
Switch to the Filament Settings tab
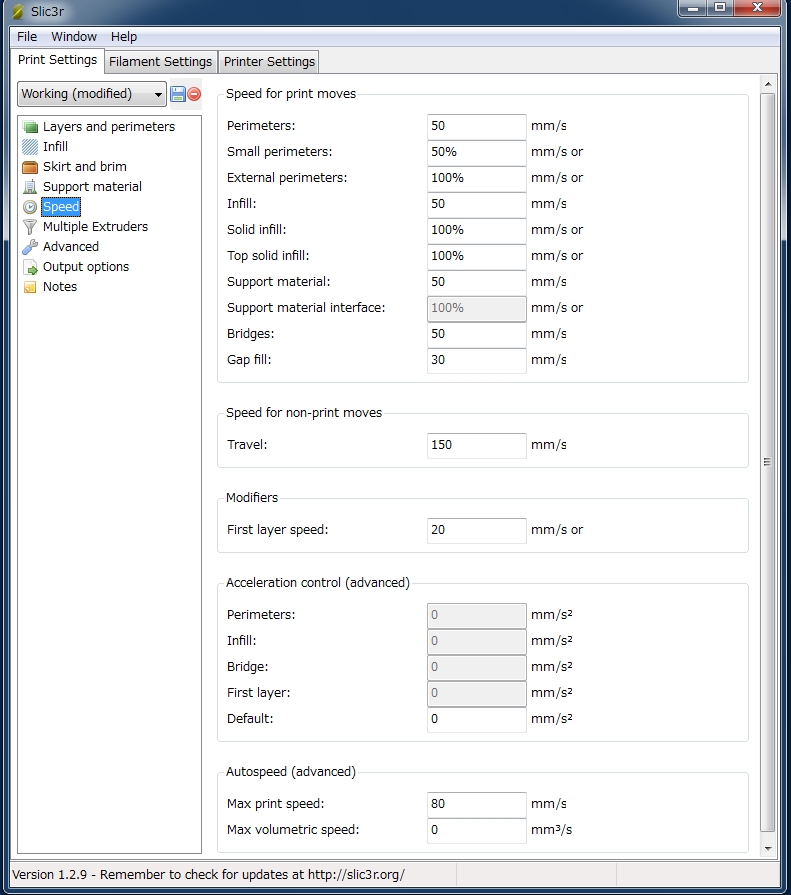point(160,62)
